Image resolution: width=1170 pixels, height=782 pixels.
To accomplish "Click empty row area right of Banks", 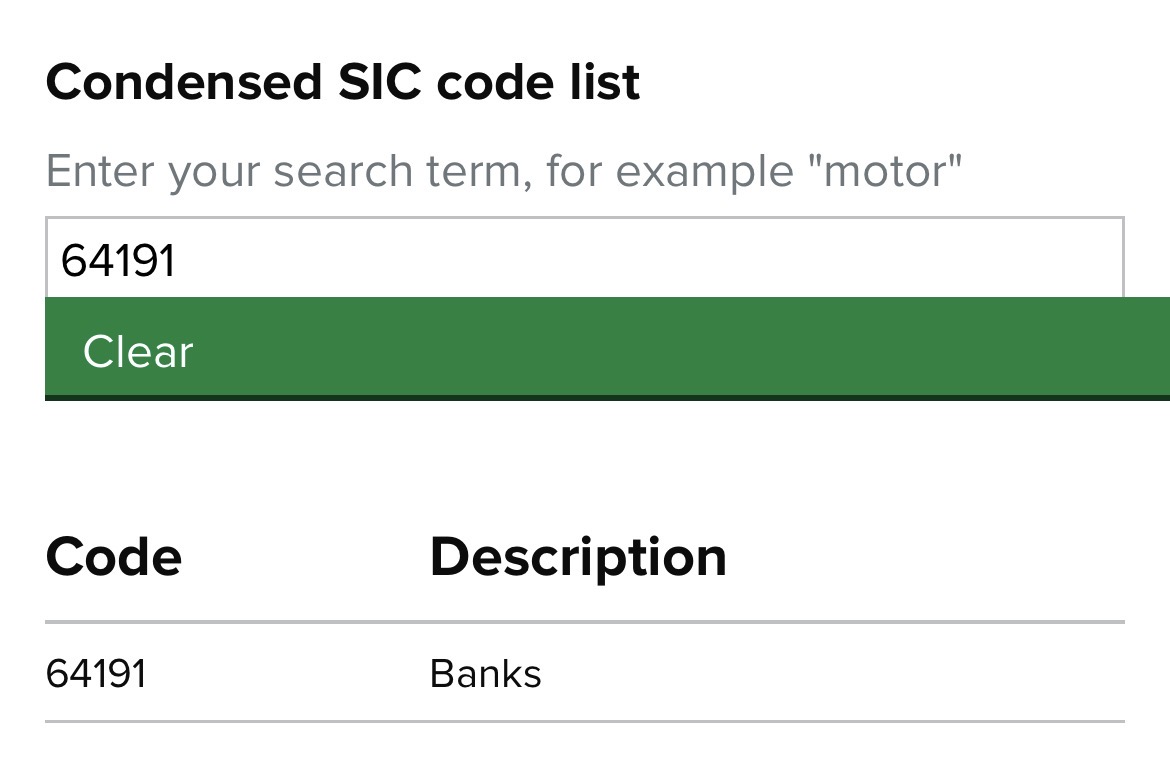I will click(x=833, y=673).
